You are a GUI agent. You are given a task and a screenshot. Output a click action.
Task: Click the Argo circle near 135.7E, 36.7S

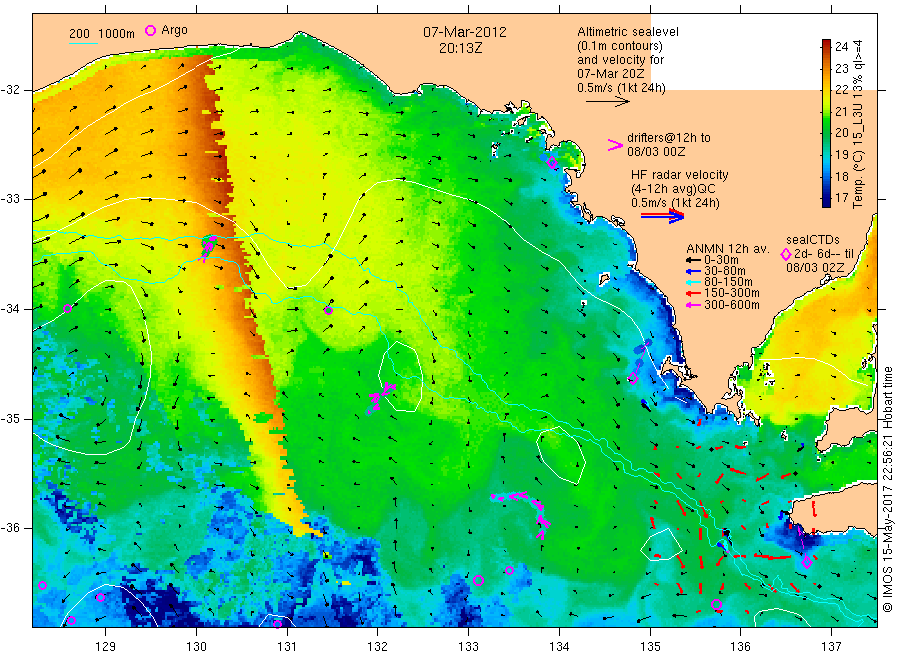716,604
